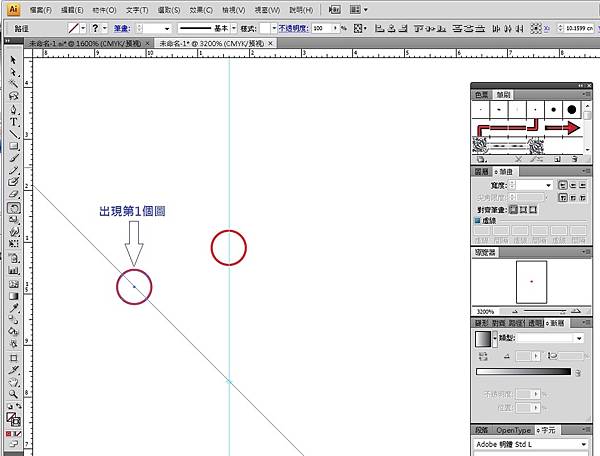Open the 效果(C) menu

tap(201, 10)
